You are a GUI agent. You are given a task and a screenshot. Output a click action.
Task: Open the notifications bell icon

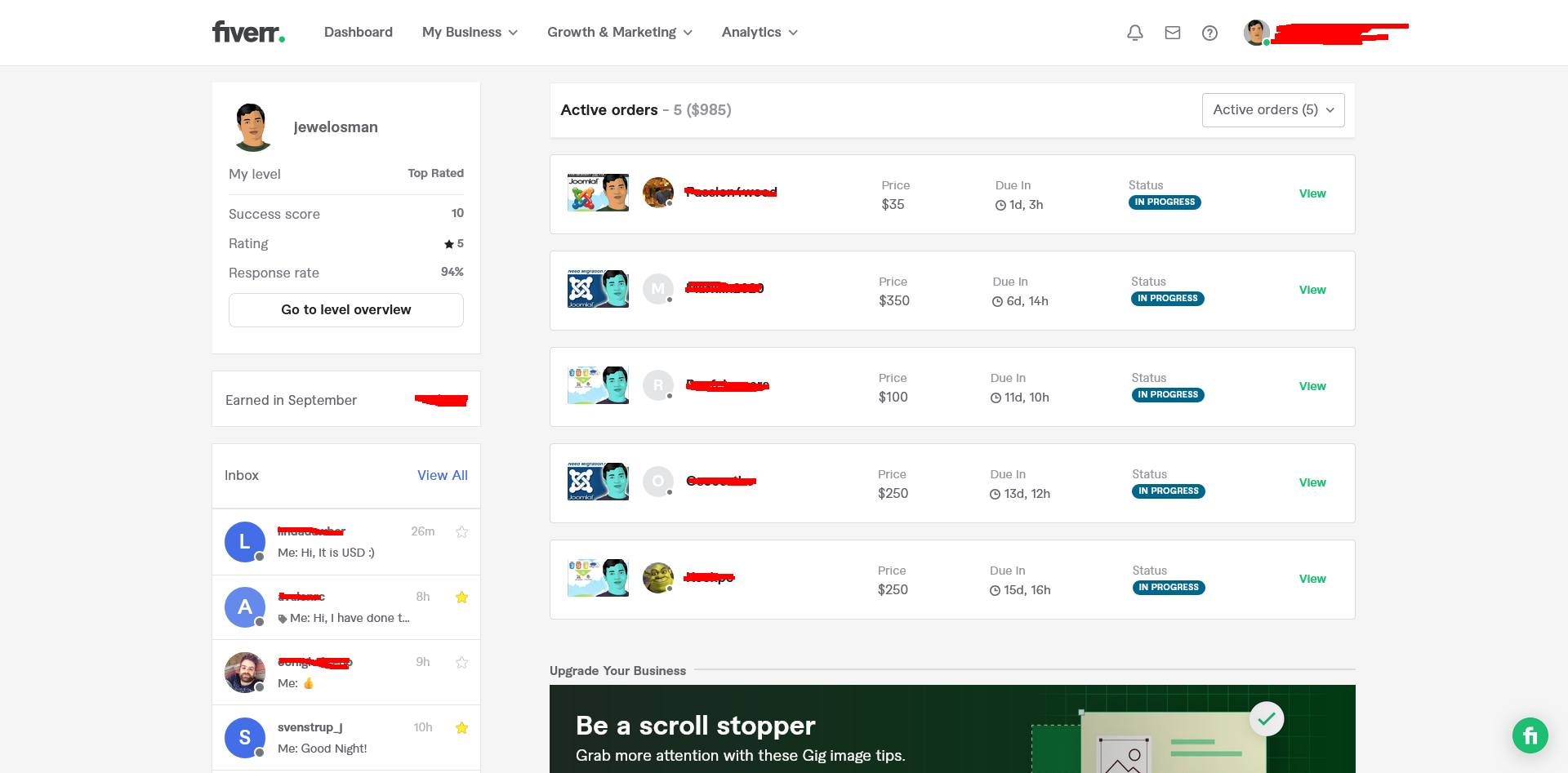click(1134, 33)
